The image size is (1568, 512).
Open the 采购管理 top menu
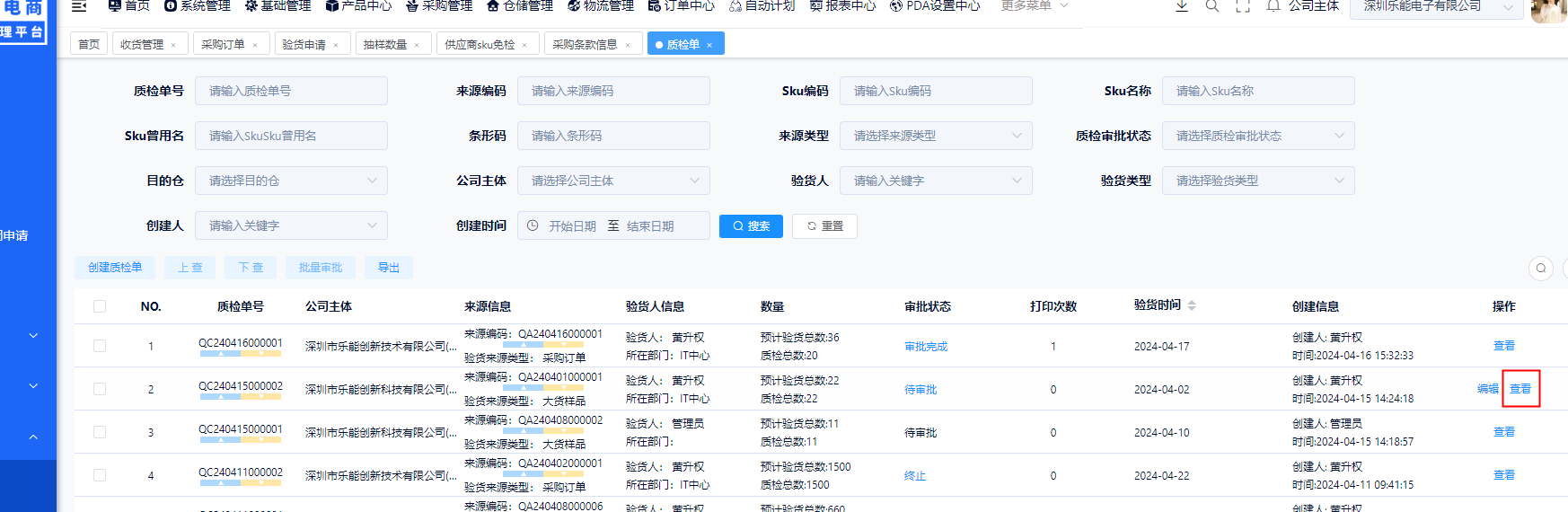[438, 6]
